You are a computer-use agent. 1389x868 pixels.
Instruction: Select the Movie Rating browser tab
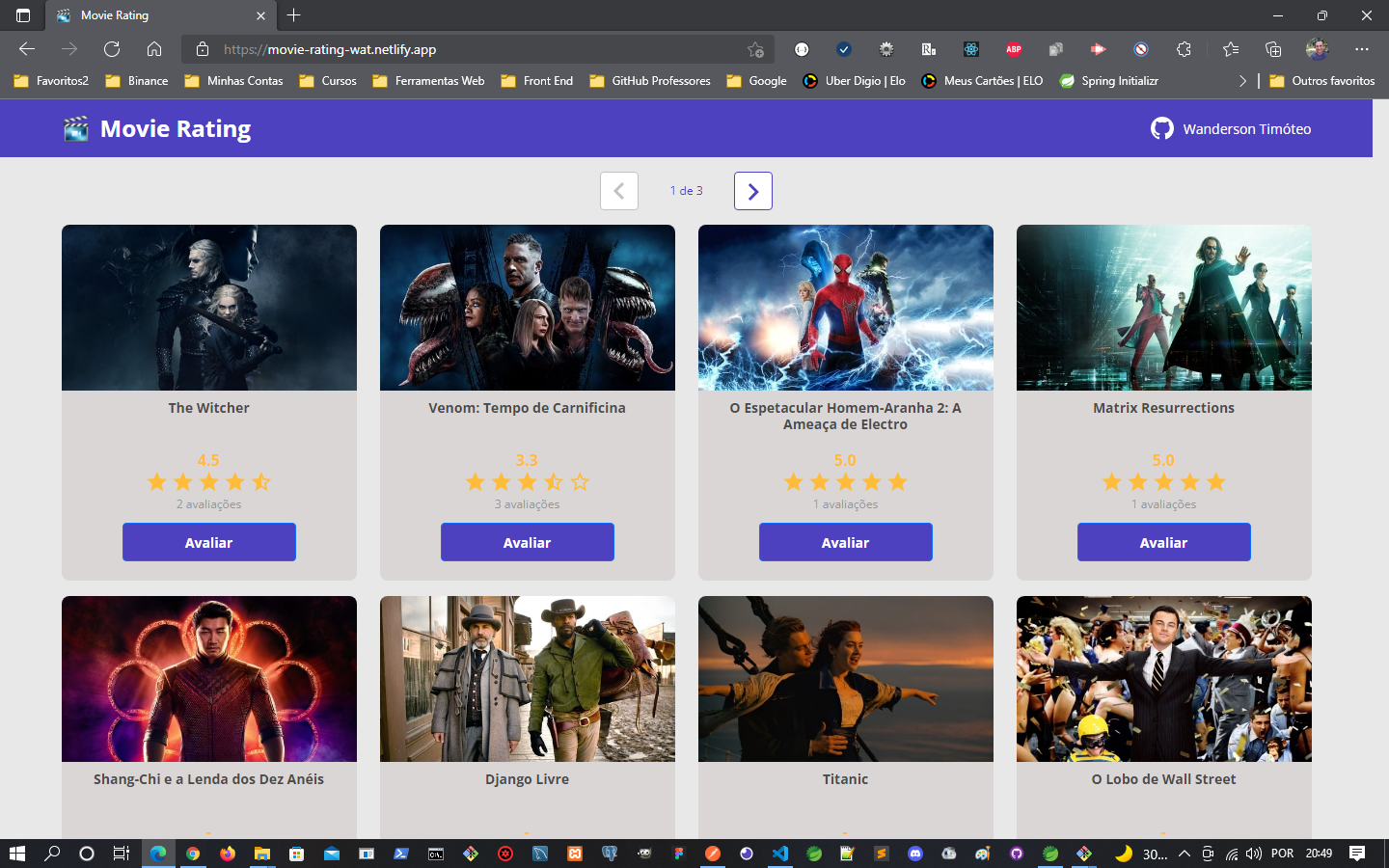[x=160, y=15]
